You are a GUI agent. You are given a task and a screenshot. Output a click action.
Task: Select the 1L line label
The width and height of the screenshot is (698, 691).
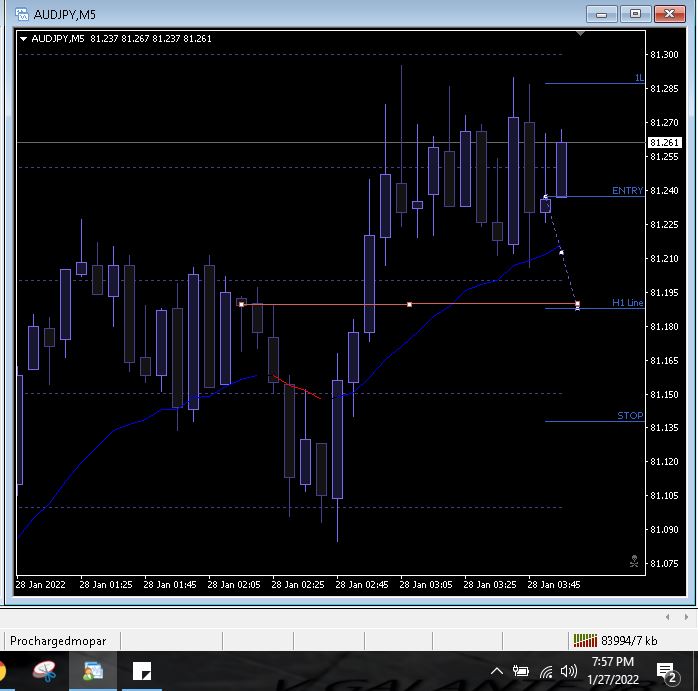coord(639,78)
